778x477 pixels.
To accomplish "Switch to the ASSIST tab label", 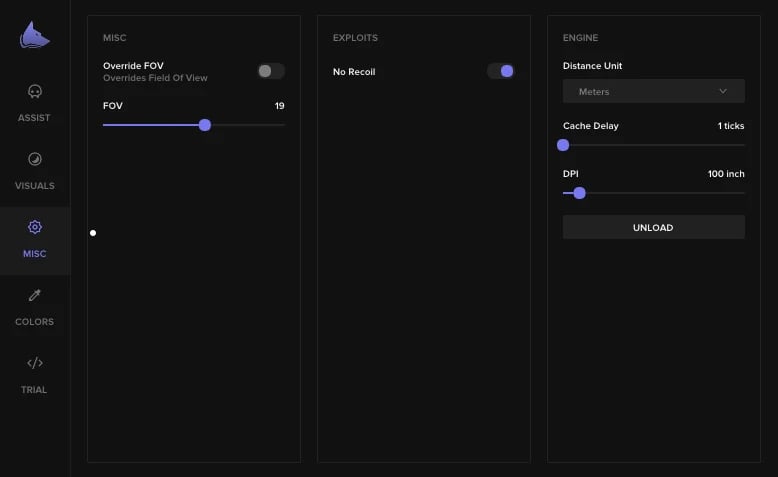I will (x=34, y=118).
